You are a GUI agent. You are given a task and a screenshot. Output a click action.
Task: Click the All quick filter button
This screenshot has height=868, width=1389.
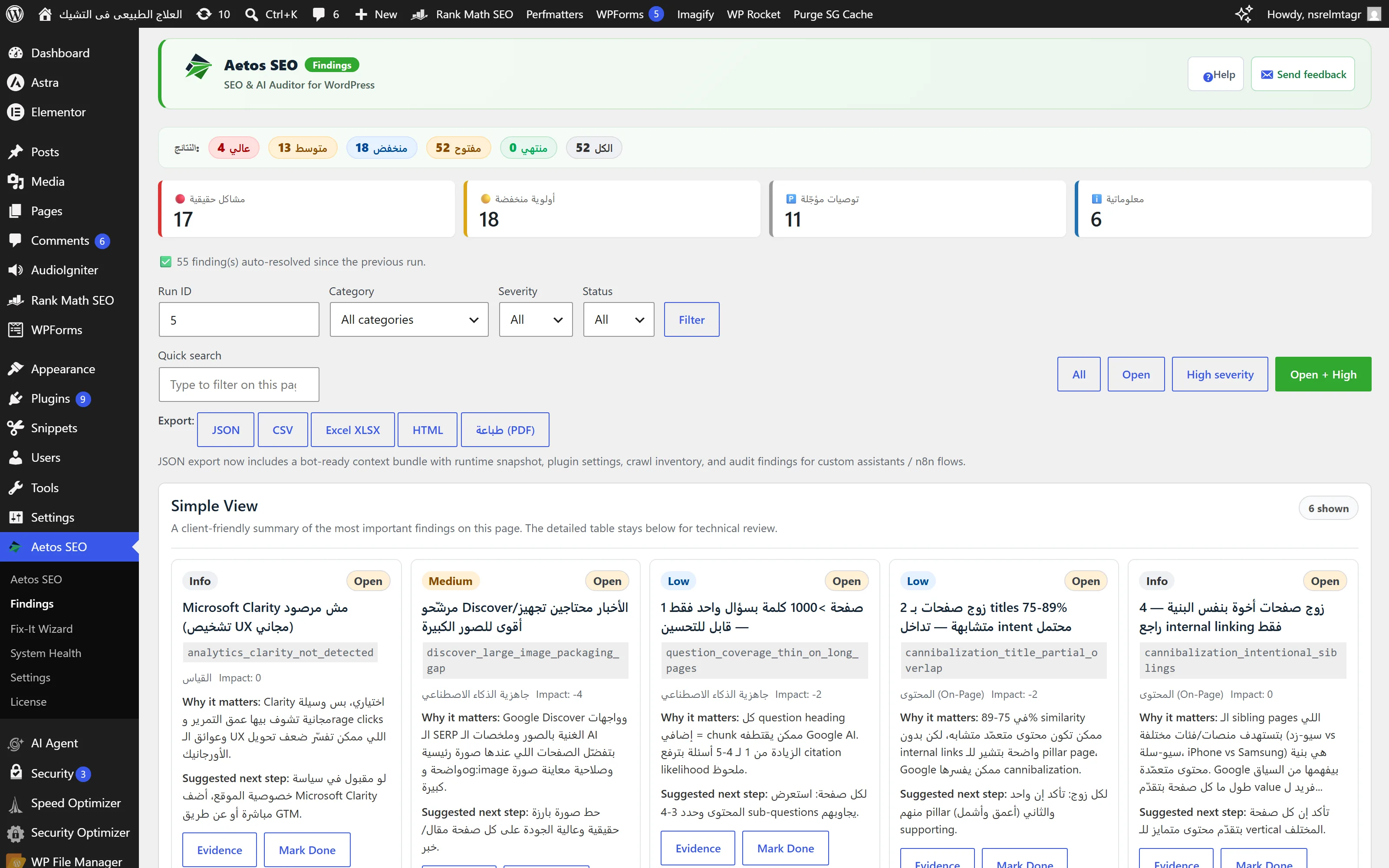[1079, 374]
